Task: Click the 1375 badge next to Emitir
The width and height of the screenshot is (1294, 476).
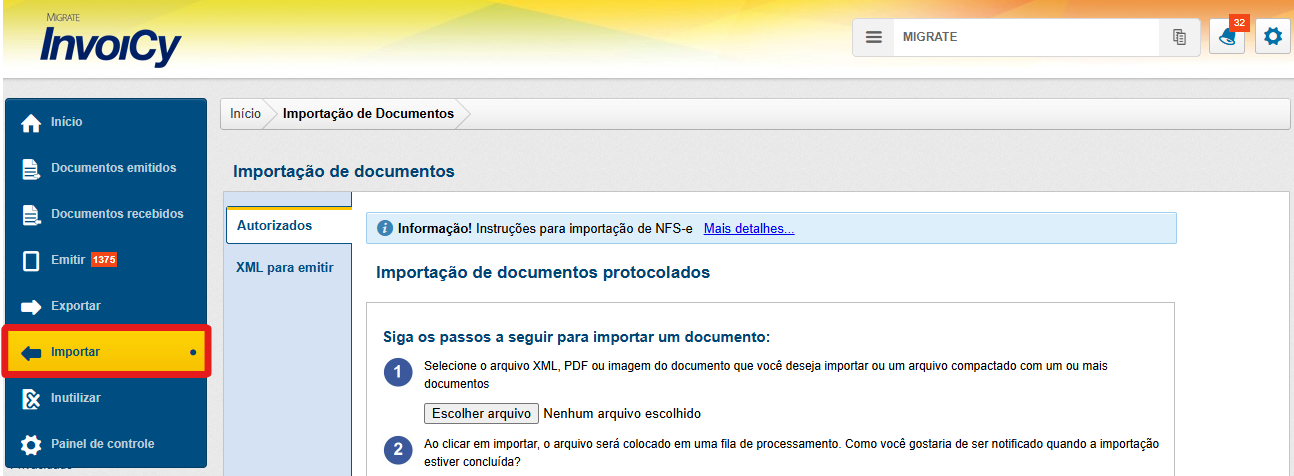Action: [x=104, y=260]
